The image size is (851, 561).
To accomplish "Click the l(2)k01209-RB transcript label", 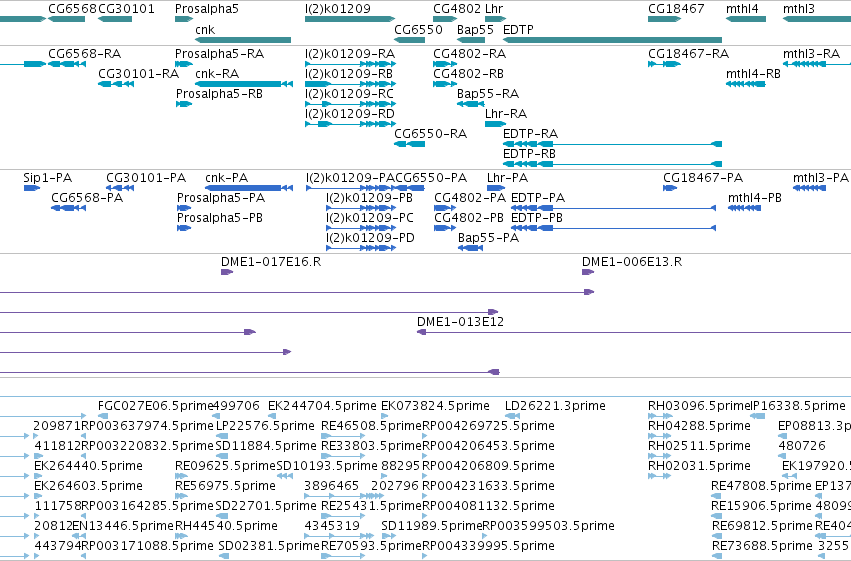I will click(349, 74).
